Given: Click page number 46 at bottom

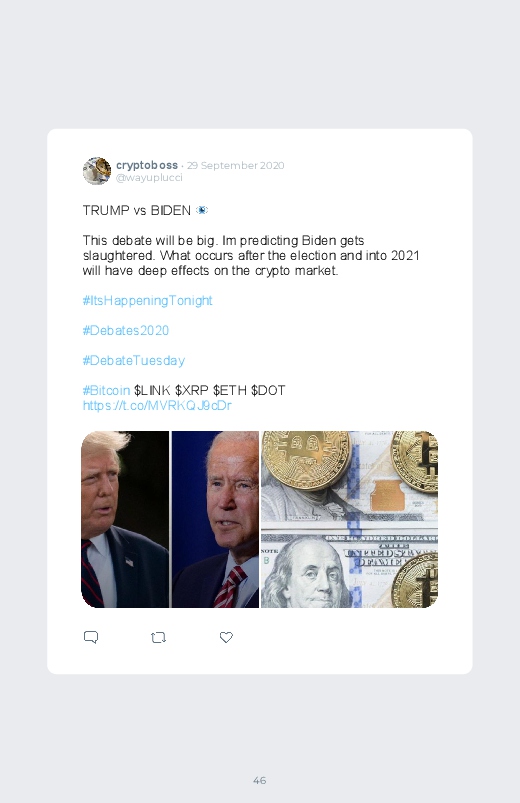Looking at the screenshot, I should click(260, 780).
